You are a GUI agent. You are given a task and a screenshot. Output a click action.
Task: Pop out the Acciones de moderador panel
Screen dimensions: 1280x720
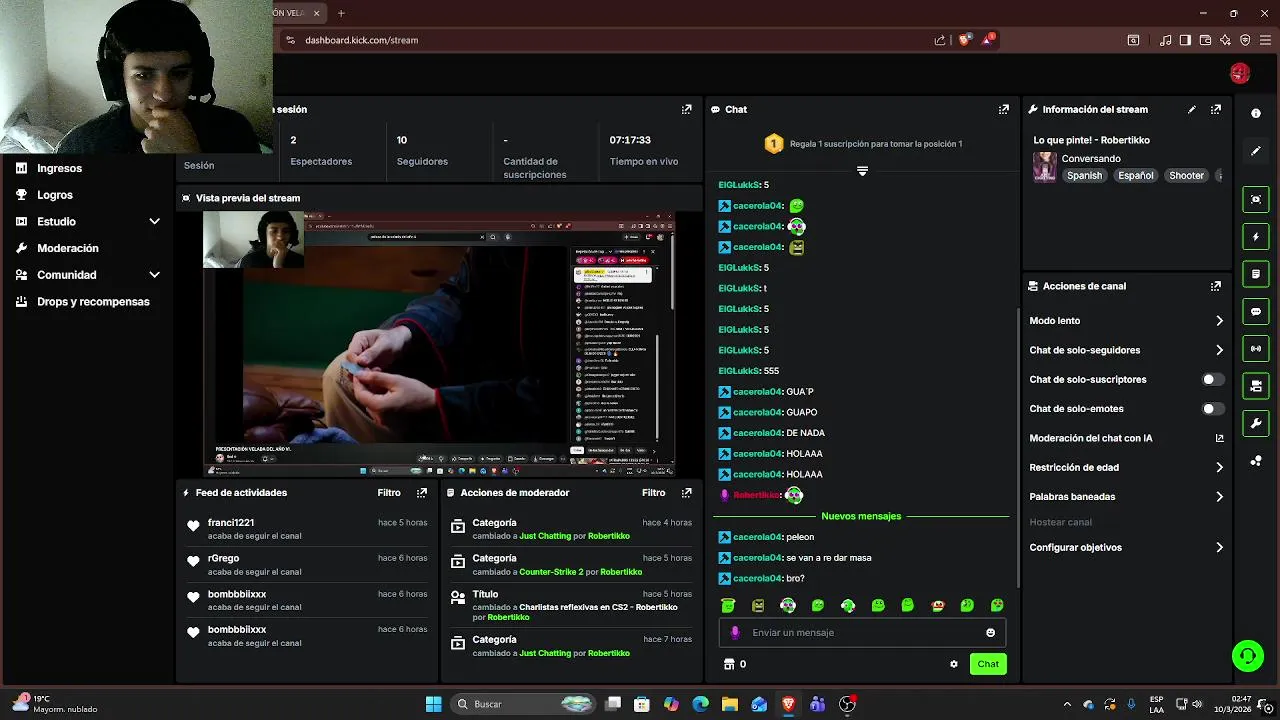[x=687, y=493]
